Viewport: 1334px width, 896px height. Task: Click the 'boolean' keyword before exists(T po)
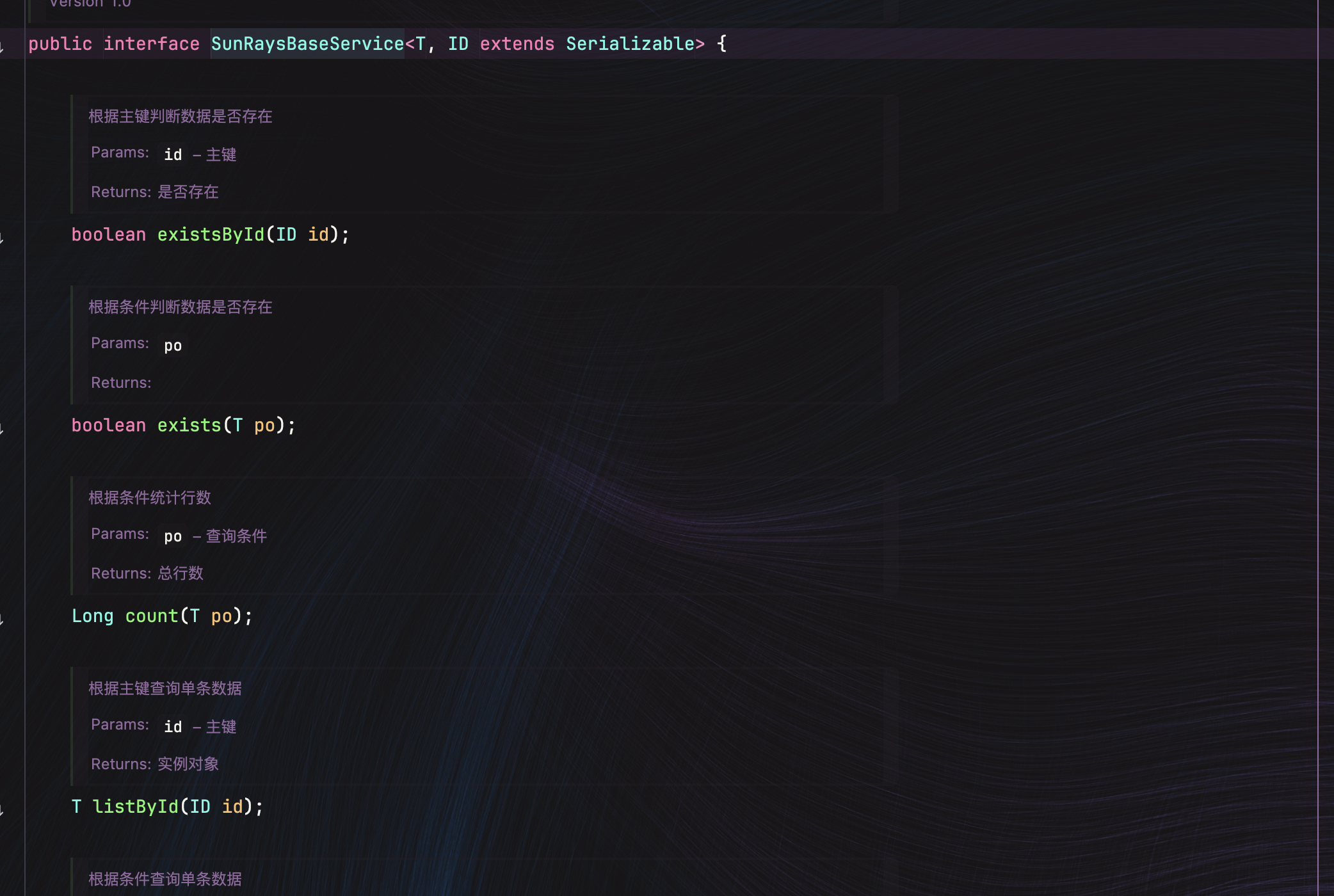[x=109, y=426]
